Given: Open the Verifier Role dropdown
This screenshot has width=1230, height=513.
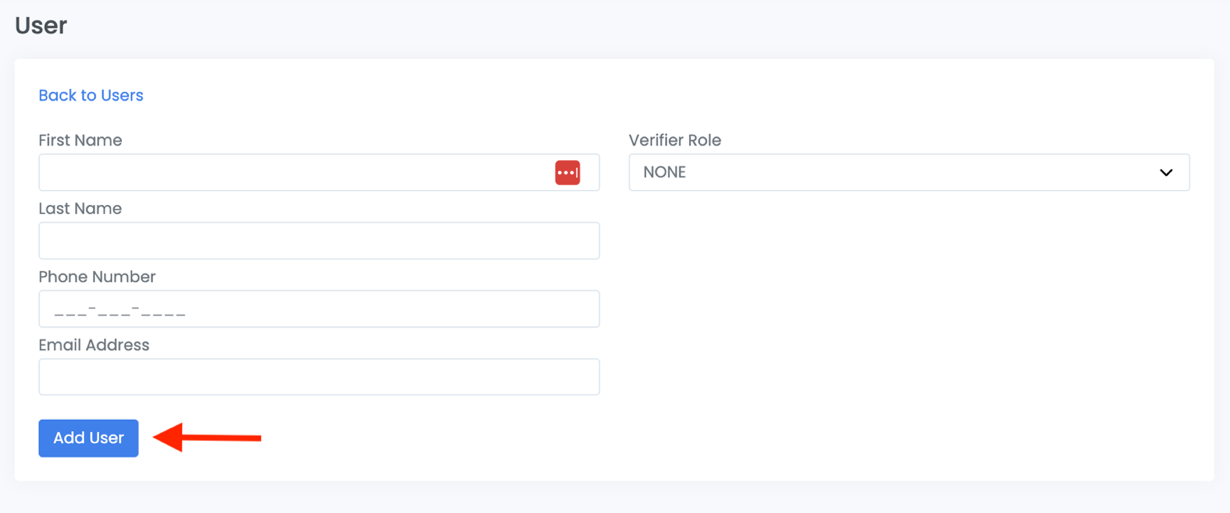Looking at the screenshot, I should [x=908, y=173].
